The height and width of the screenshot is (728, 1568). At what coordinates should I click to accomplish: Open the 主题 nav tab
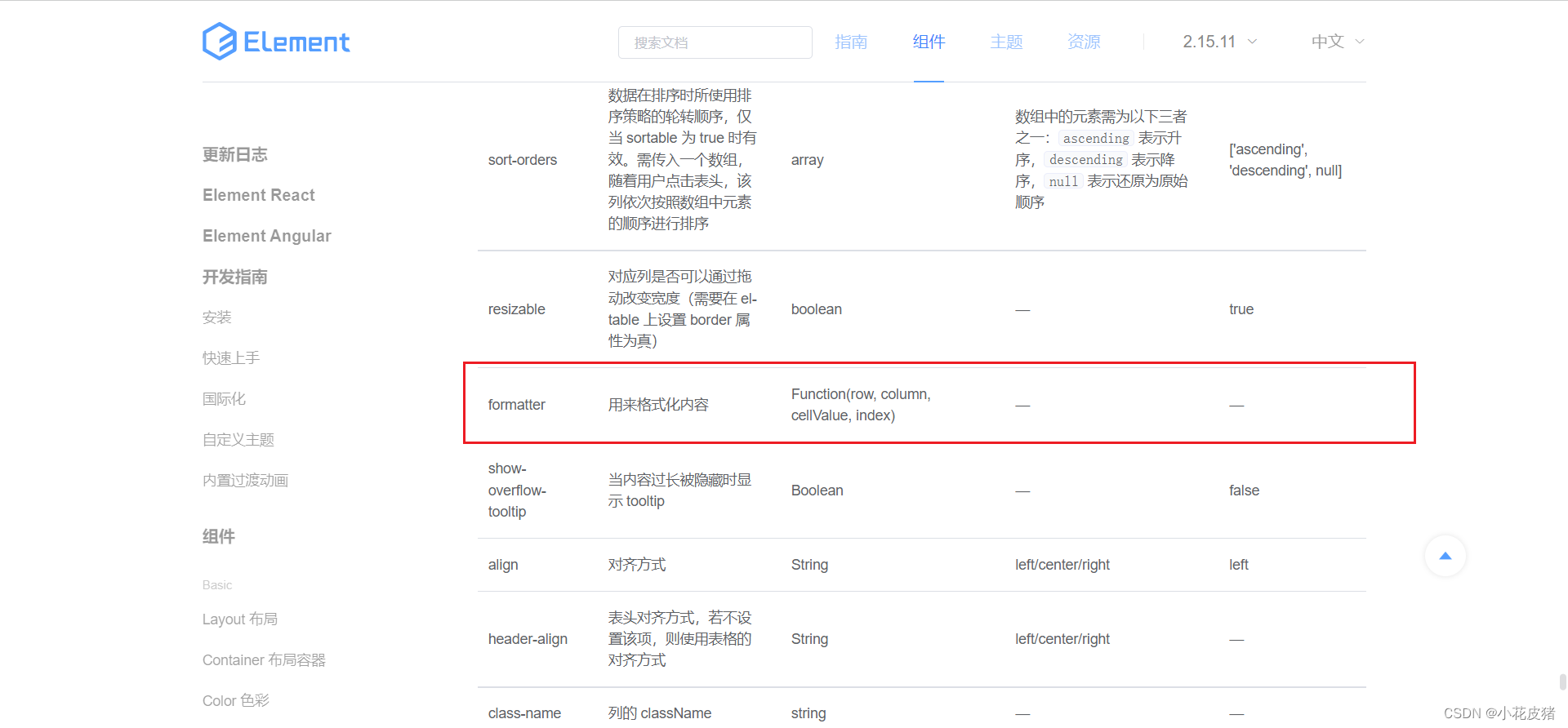point(1006,42)
